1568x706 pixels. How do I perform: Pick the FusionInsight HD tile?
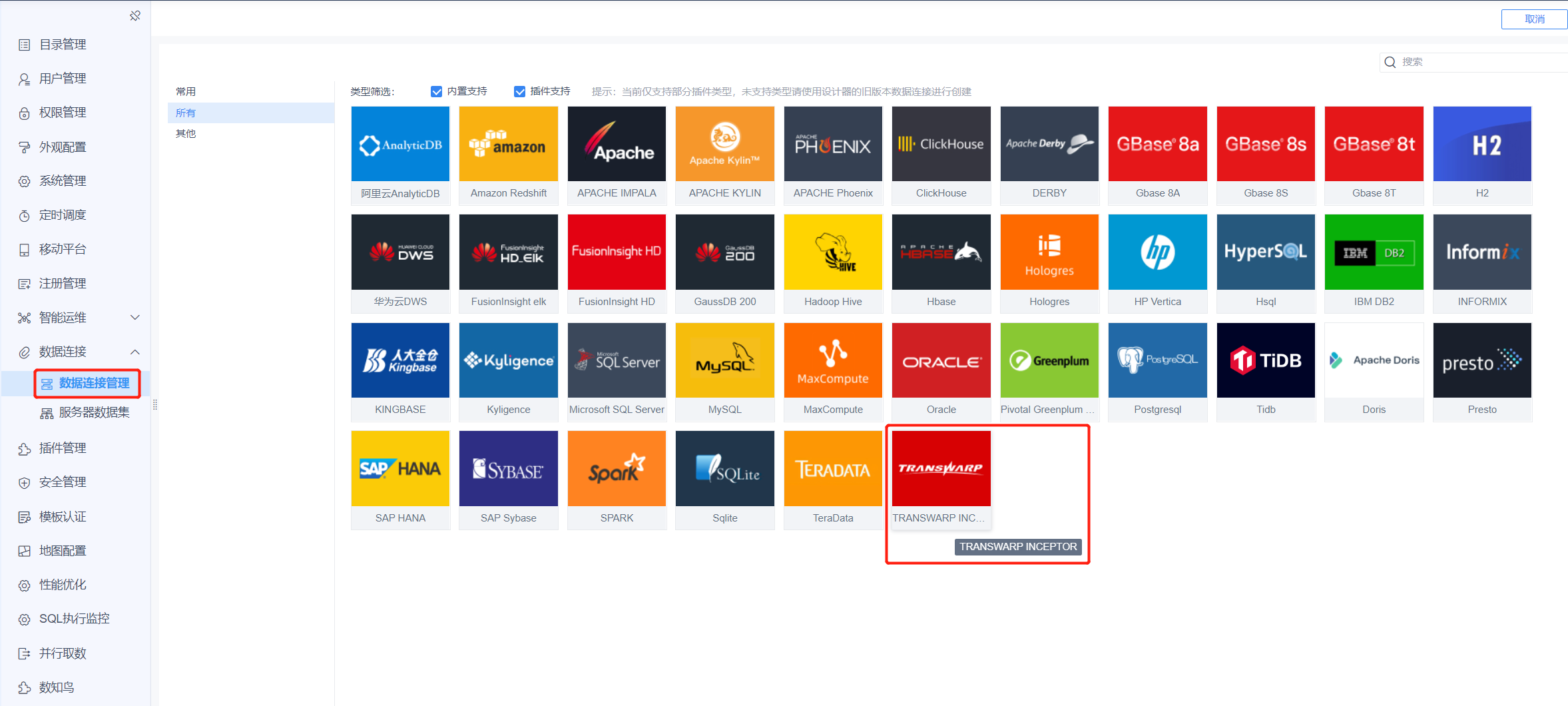point(617,264)
